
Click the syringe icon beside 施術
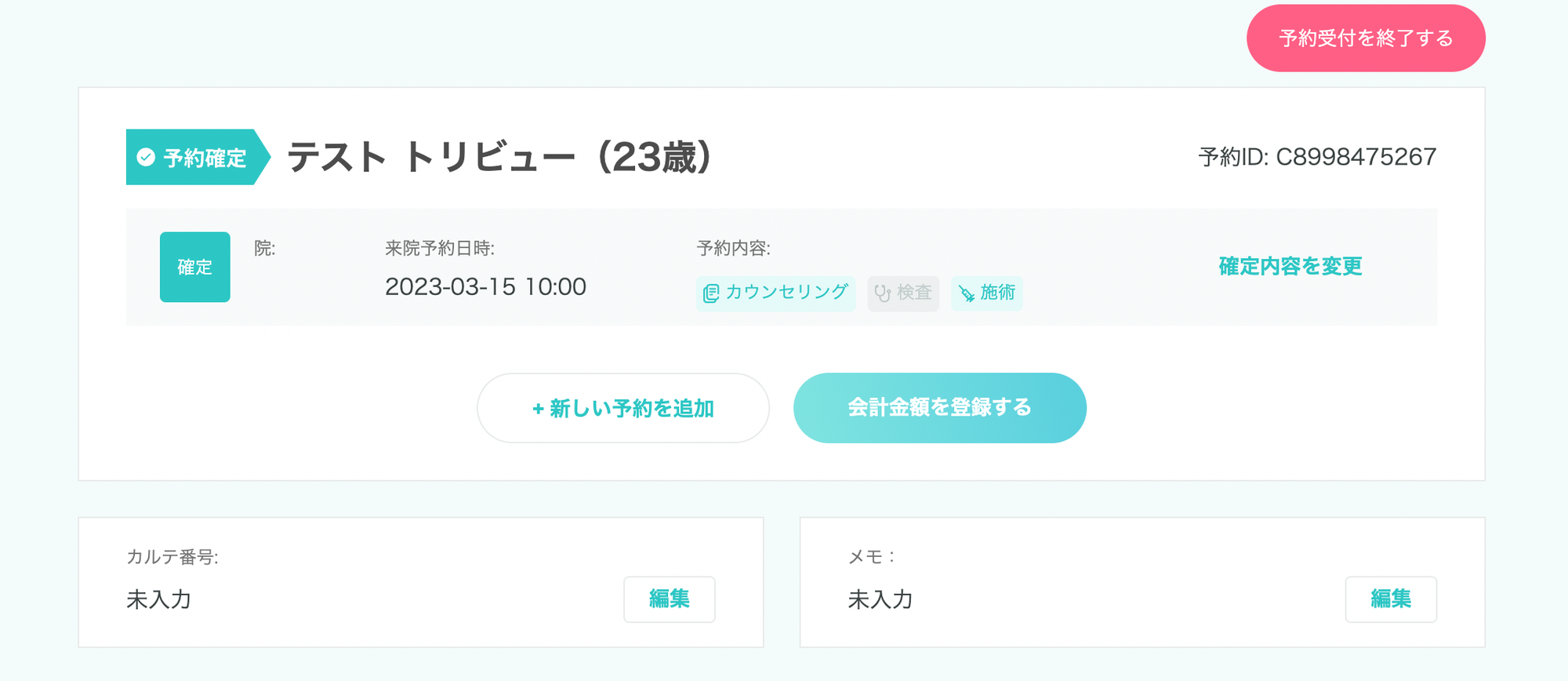pyautogui.click(x=967, y=293)
